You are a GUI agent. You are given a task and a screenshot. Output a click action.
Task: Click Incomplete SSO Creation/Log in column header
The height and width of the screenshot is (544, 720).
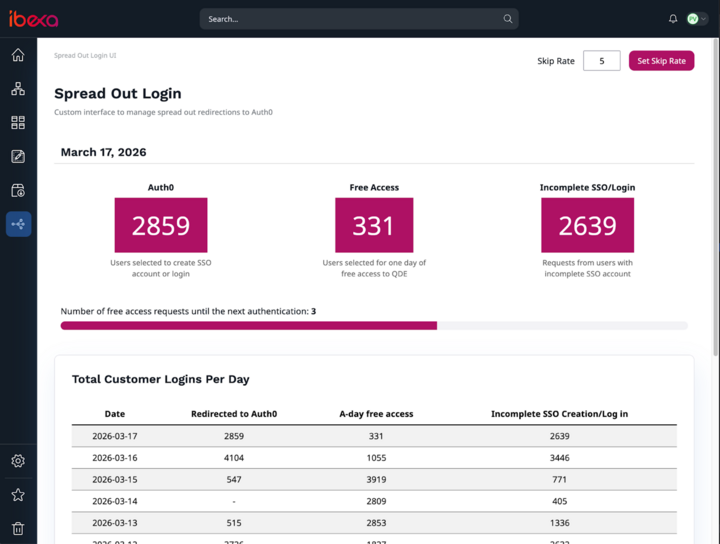(x=559, y=414)
